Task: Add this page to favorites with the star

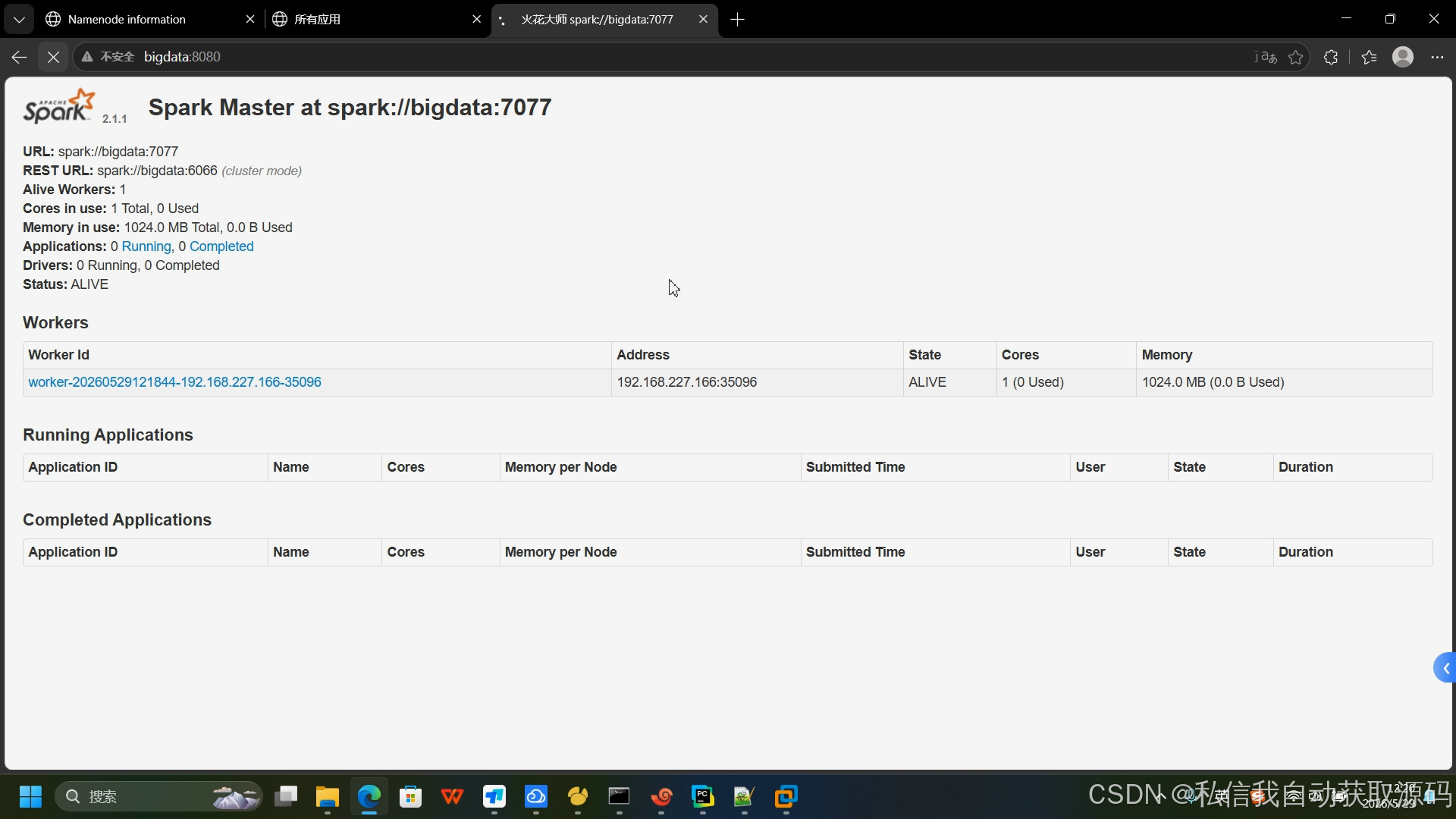Action: [1296, 57]
